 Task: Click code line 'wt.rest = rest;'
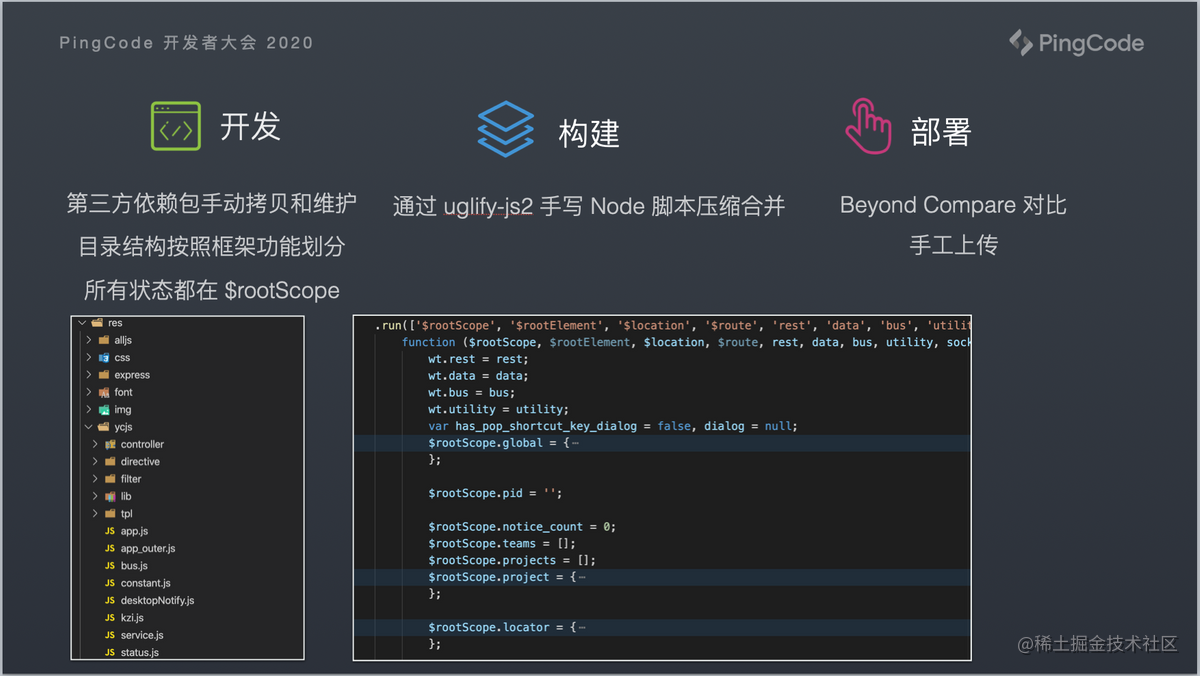tap(478, 359)
